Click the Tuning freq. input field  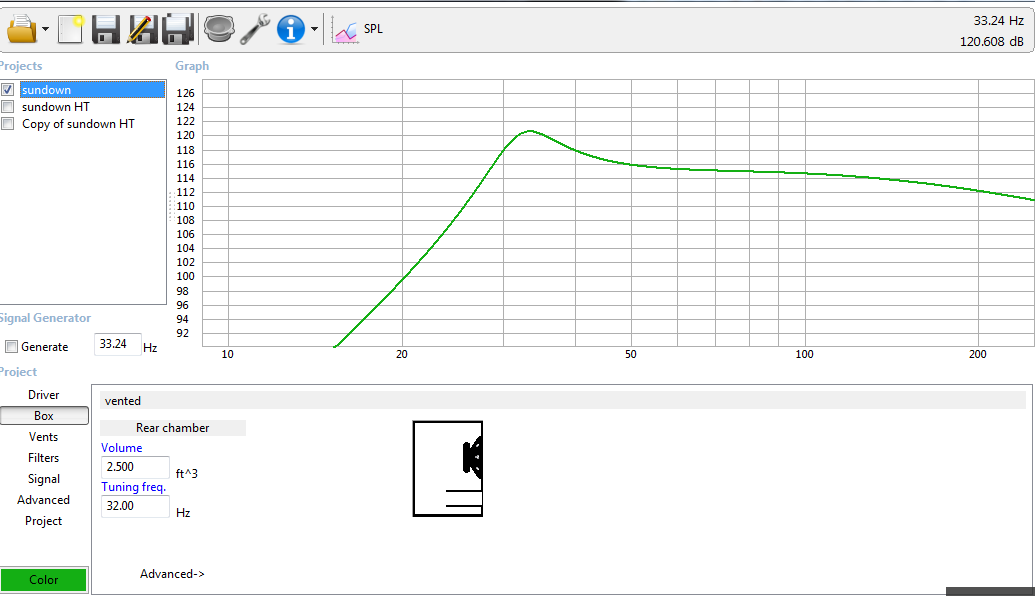click(135, 506)
